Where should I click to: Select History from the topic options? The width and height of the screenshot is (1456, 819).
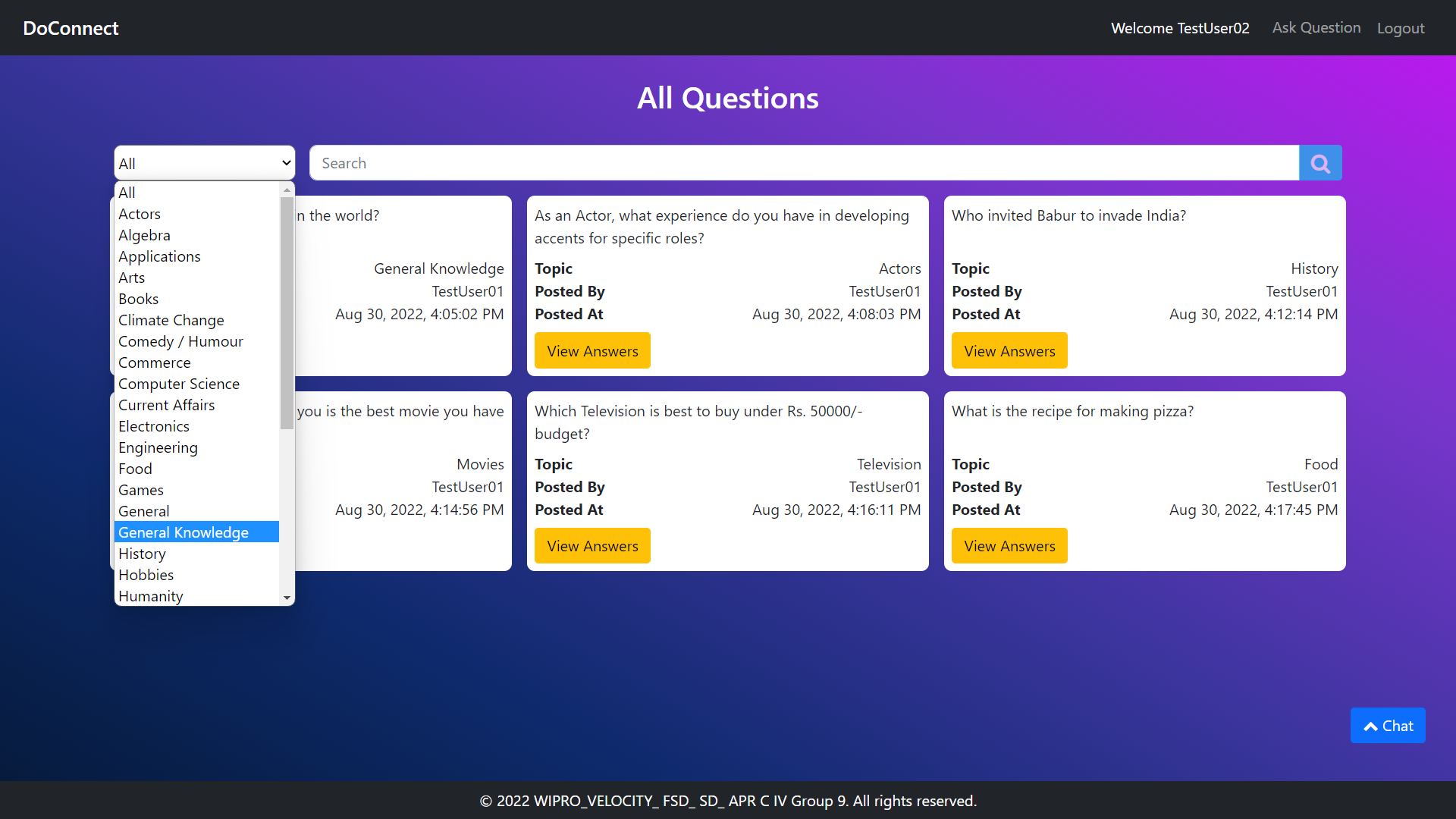[x=142, y=554]
